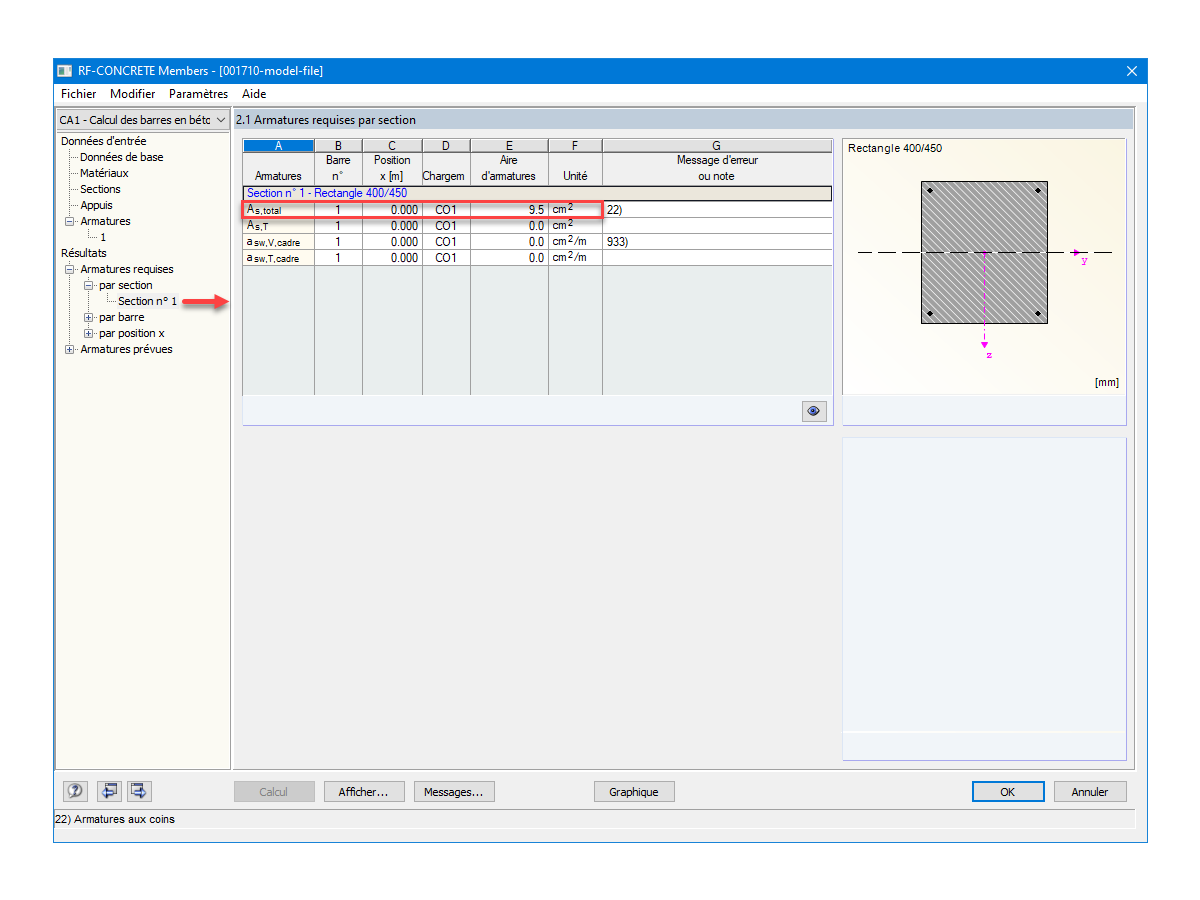Open the Modifier menu
Screen dimensions: 1200x900
tap(133, 94)
